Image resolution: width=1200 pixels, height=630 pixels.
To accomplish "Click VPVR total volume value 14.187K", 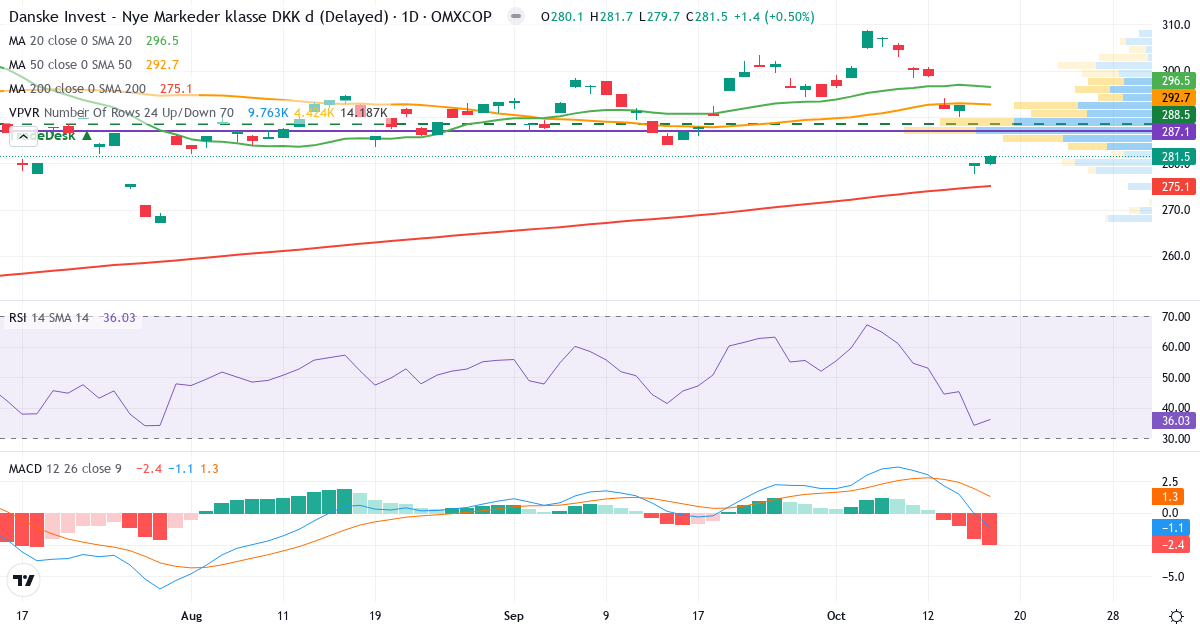I will point(363,113).
